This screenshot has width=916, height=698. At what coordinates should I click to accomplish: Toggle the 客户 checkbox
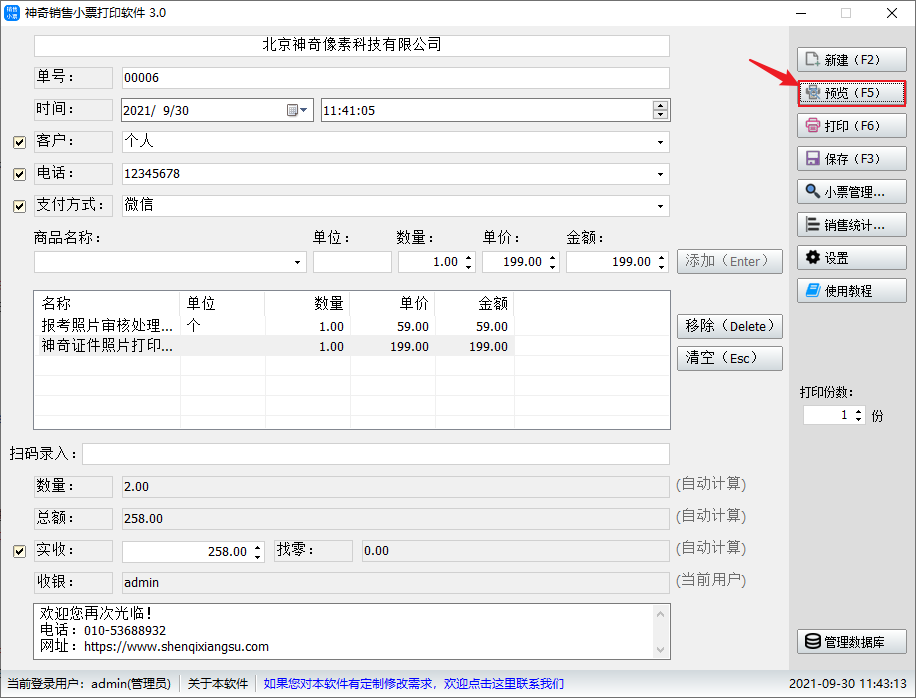tap(19, 142)
